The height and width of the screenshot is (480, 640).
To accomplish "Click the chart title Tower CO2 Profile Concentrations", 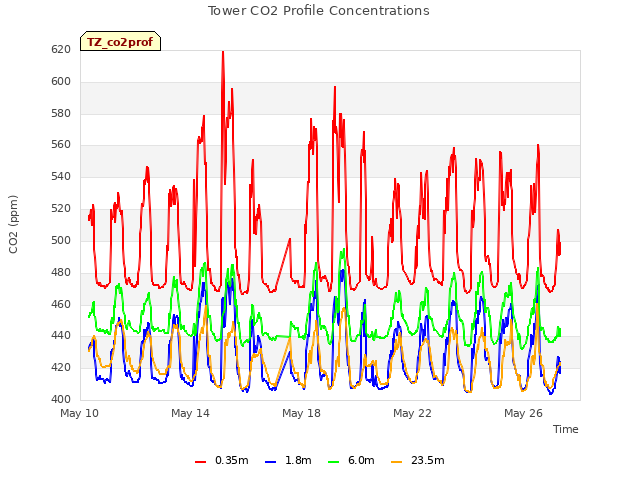I will [x=319, y=11].
